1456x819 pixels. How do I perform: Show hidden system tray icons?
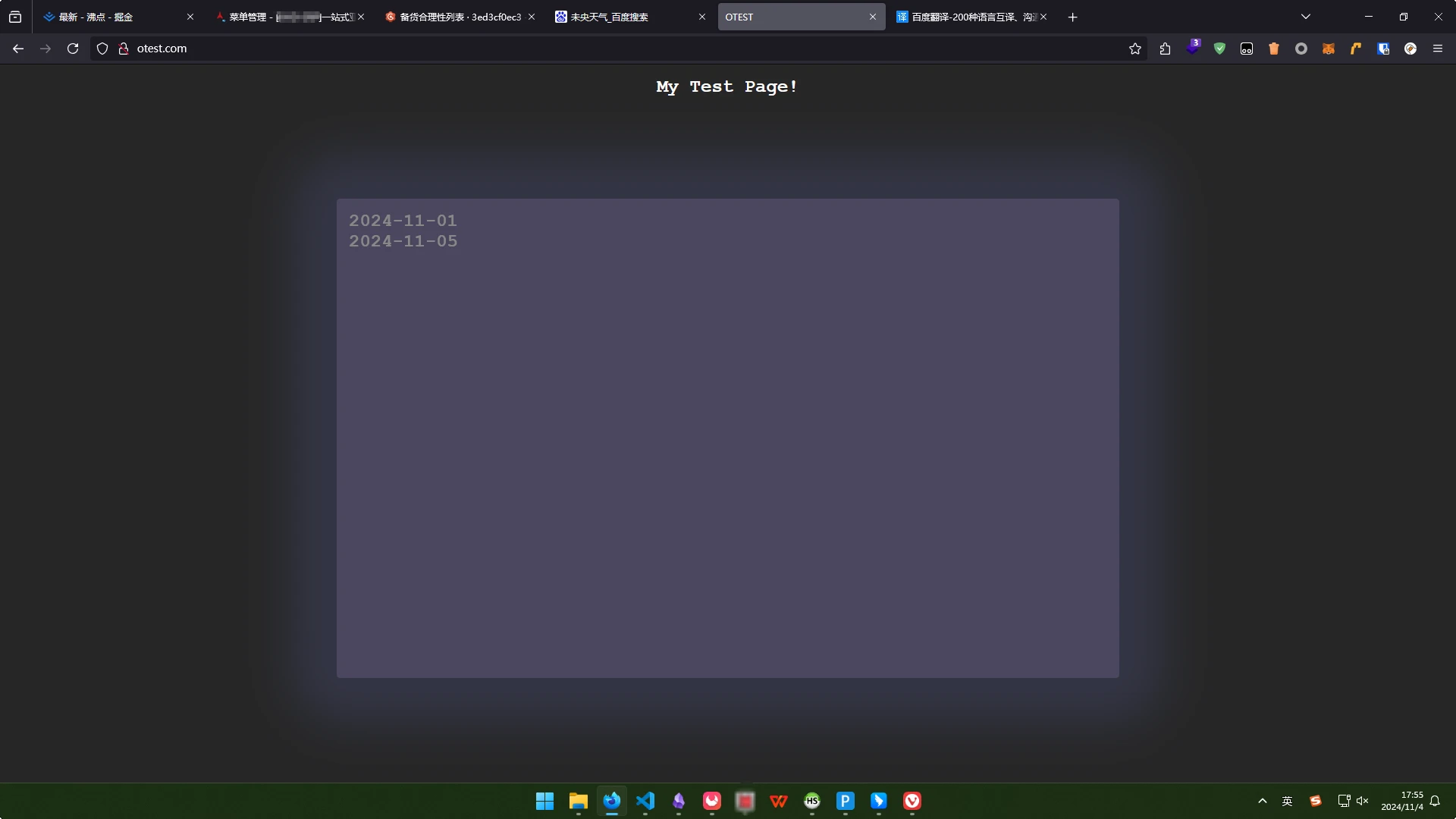click(1262, 801)
